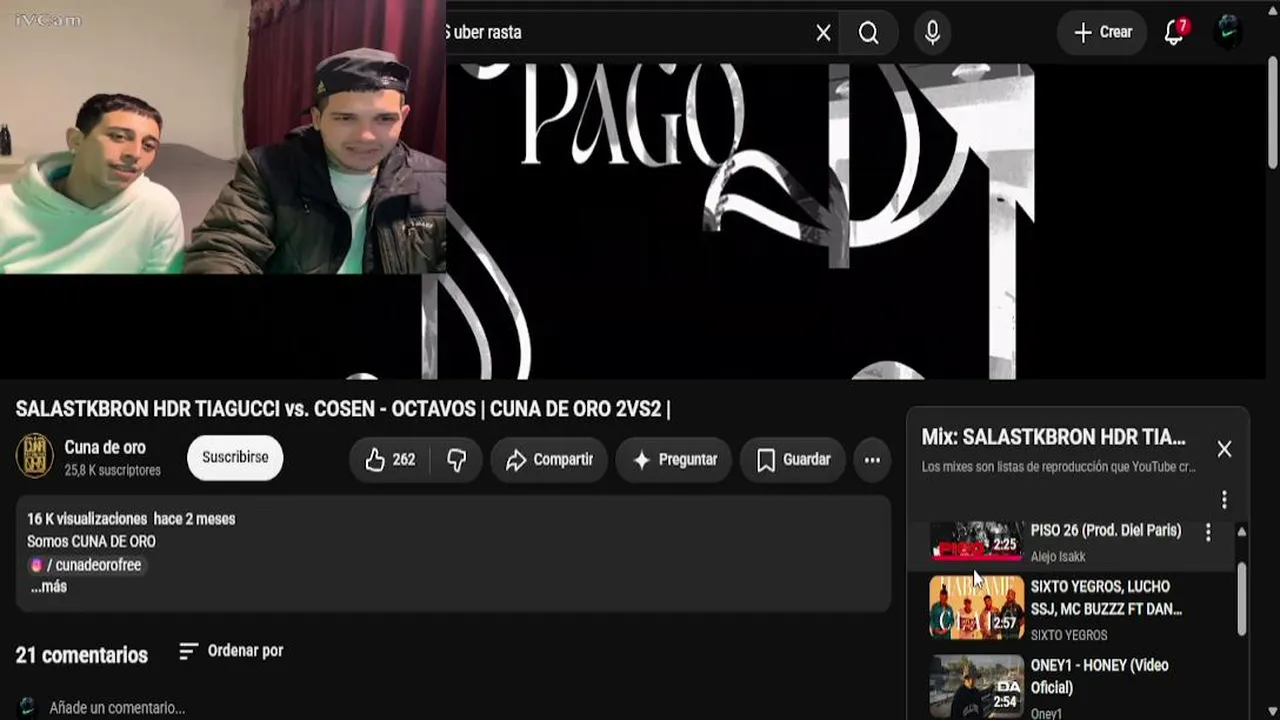Subscribe with the Suscribirse button
The width and height of the screenshot is (1280, 720).
pyautogui.click(x=235, y=457)
